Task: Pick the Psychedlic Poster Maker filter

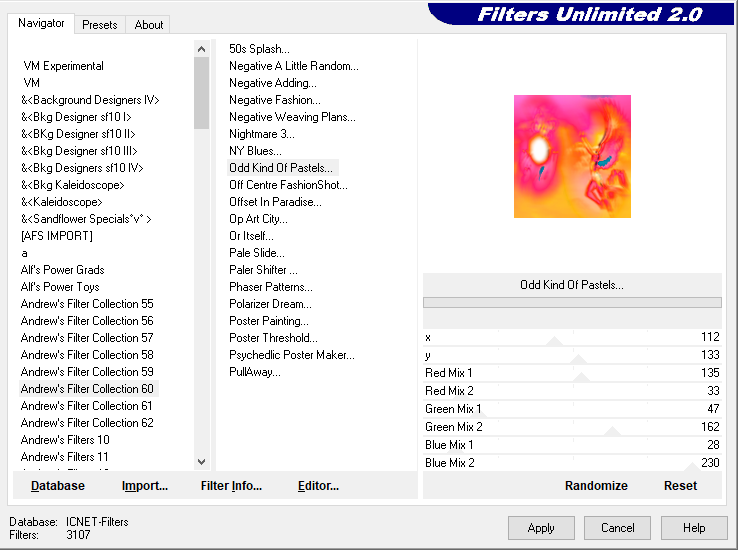Action: tap(291, 355)
